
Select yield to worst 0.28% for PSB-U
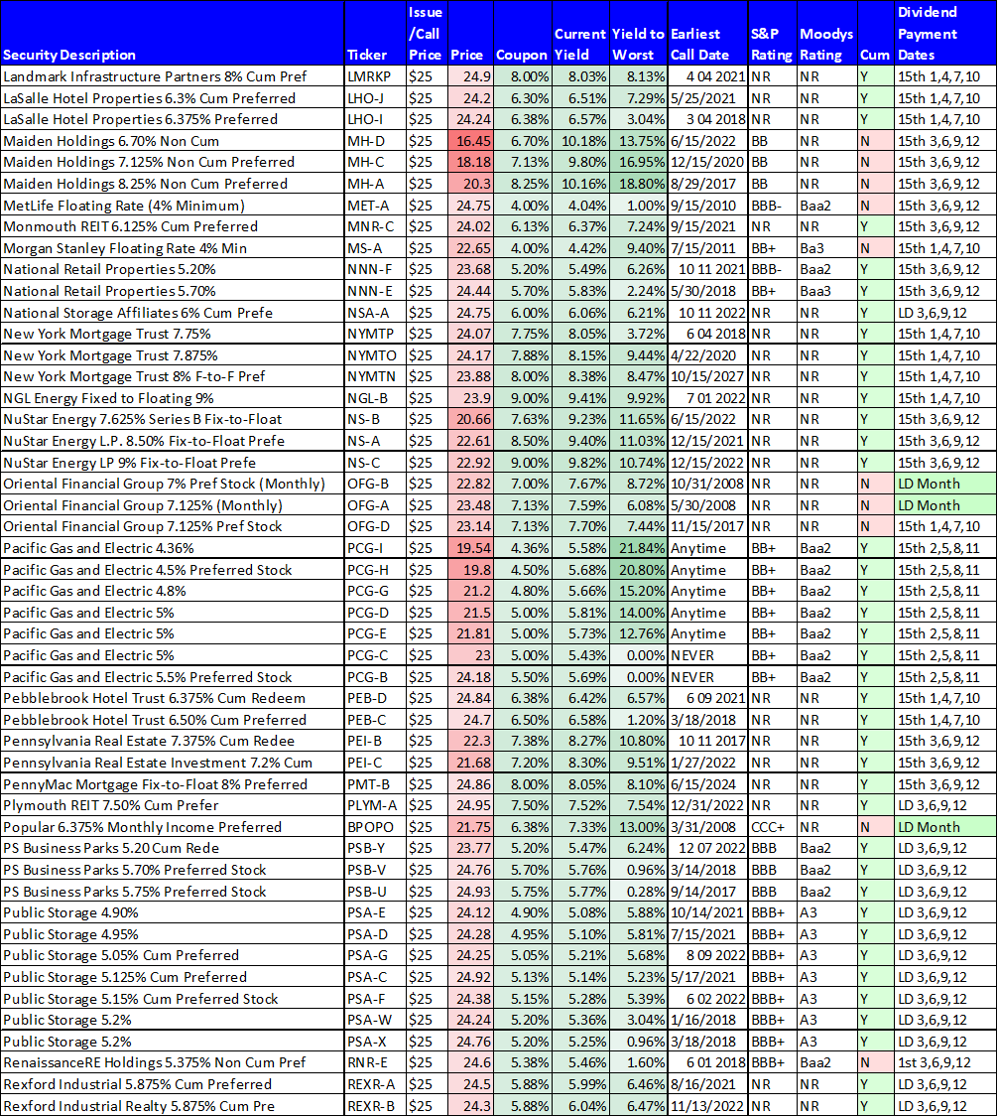coord(638,891)
